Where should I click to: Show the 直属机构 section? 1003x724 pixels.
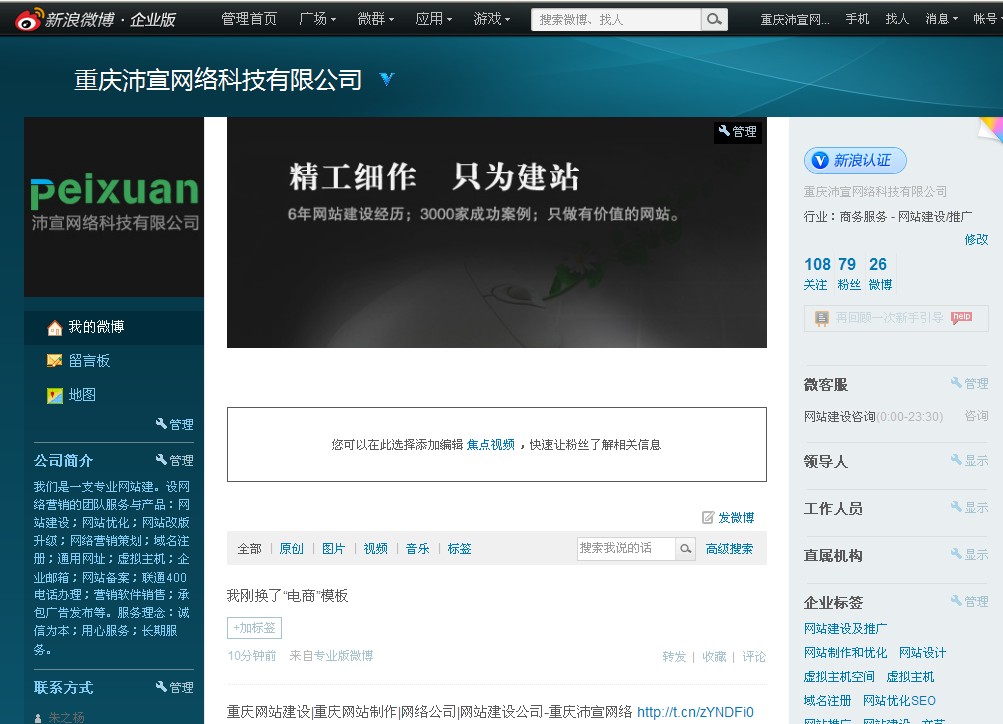coord(968,555)
